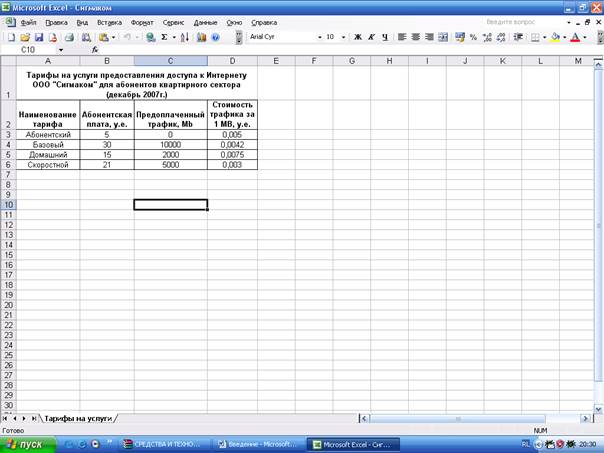The height and width of the screenshot is (453, 604).
Task: Open the font name dropdown for Arial Cyr
Action: coord(319,37)
